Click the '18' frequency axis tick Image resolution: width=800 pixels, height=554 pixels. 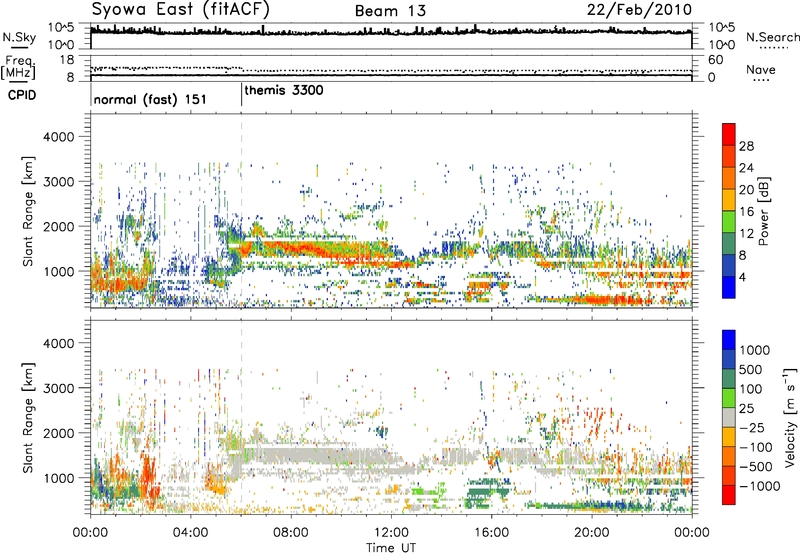point(67,60)
